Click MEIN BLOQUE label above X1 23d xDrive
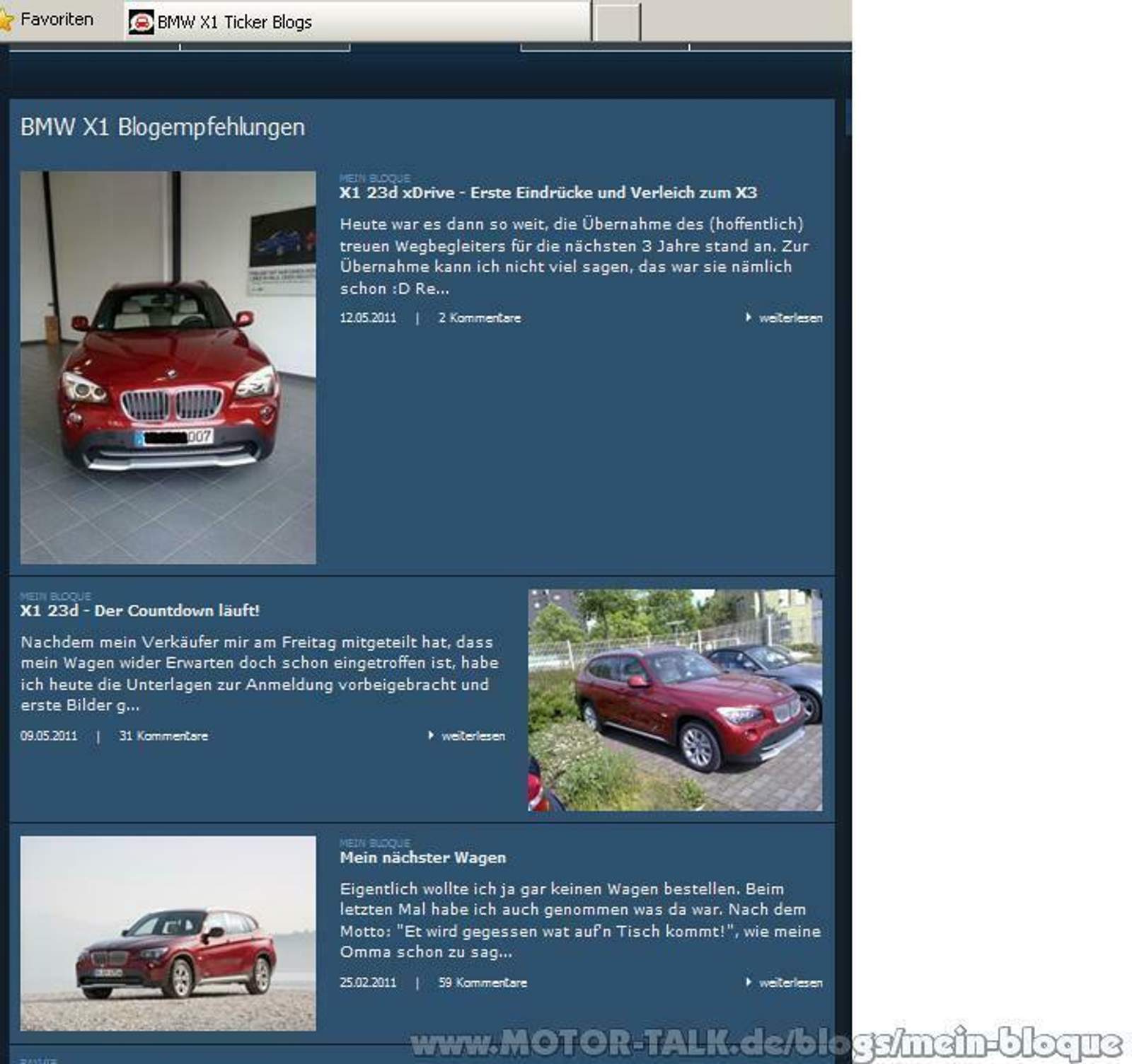1132x1064 pixels. pos(375,178)
